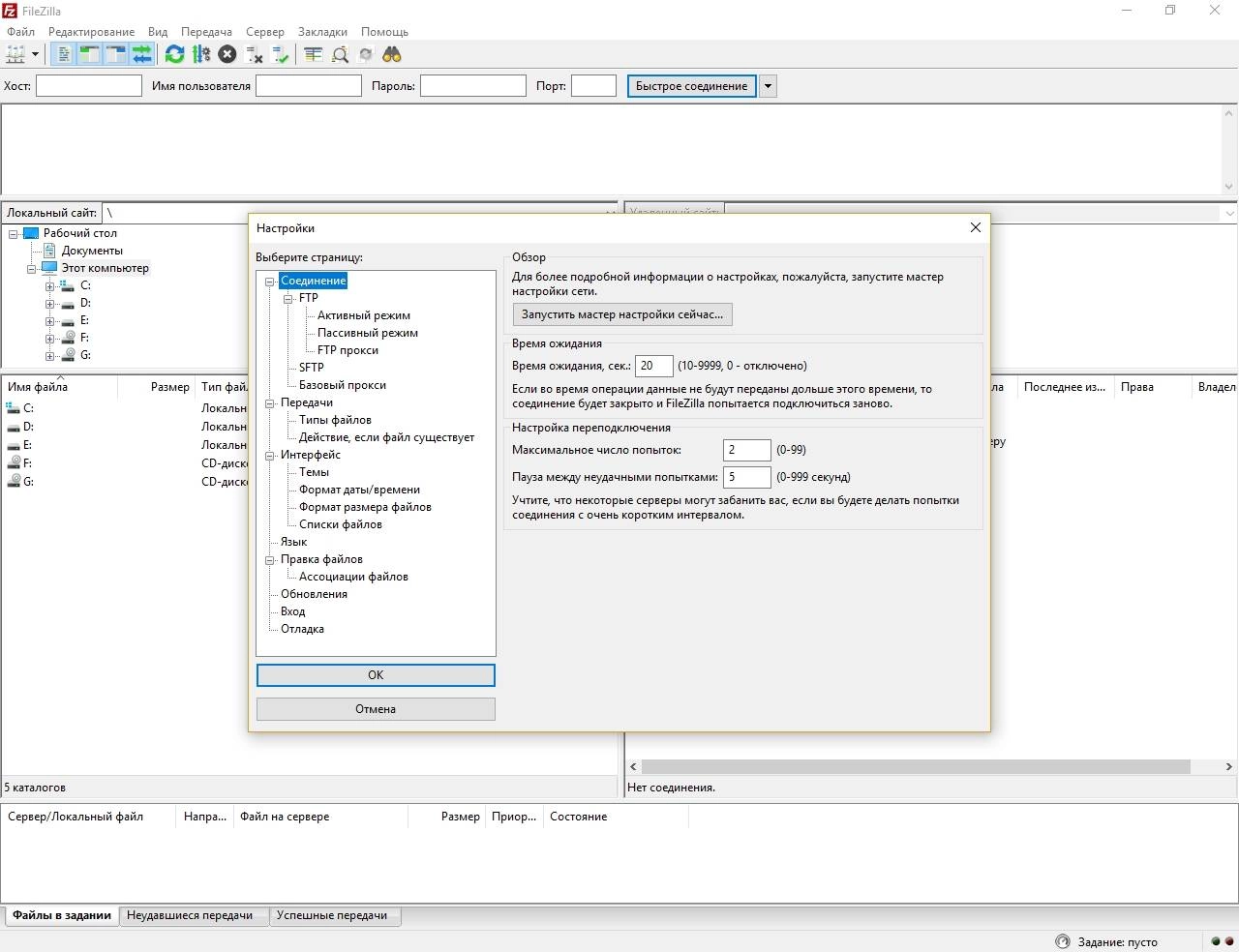The width and height of the screenshot is (1239, 952).
Task: Open the directory listing filters icon
Action: (x=313, y=54)
